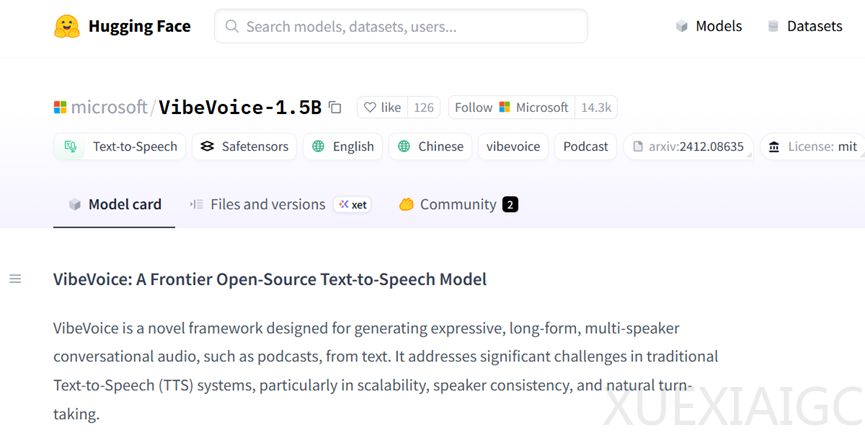
Task: Focus the search models, datasets, users field
Action: (401, 26)
